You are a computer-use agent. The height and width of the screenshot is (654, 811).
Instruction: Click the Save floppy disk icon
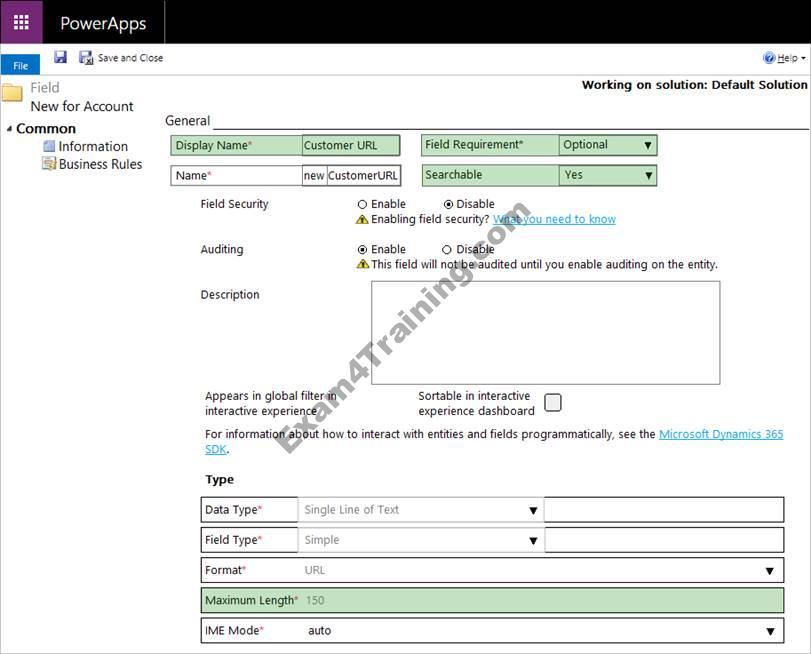pyautogui.click(x=60, y=58)
